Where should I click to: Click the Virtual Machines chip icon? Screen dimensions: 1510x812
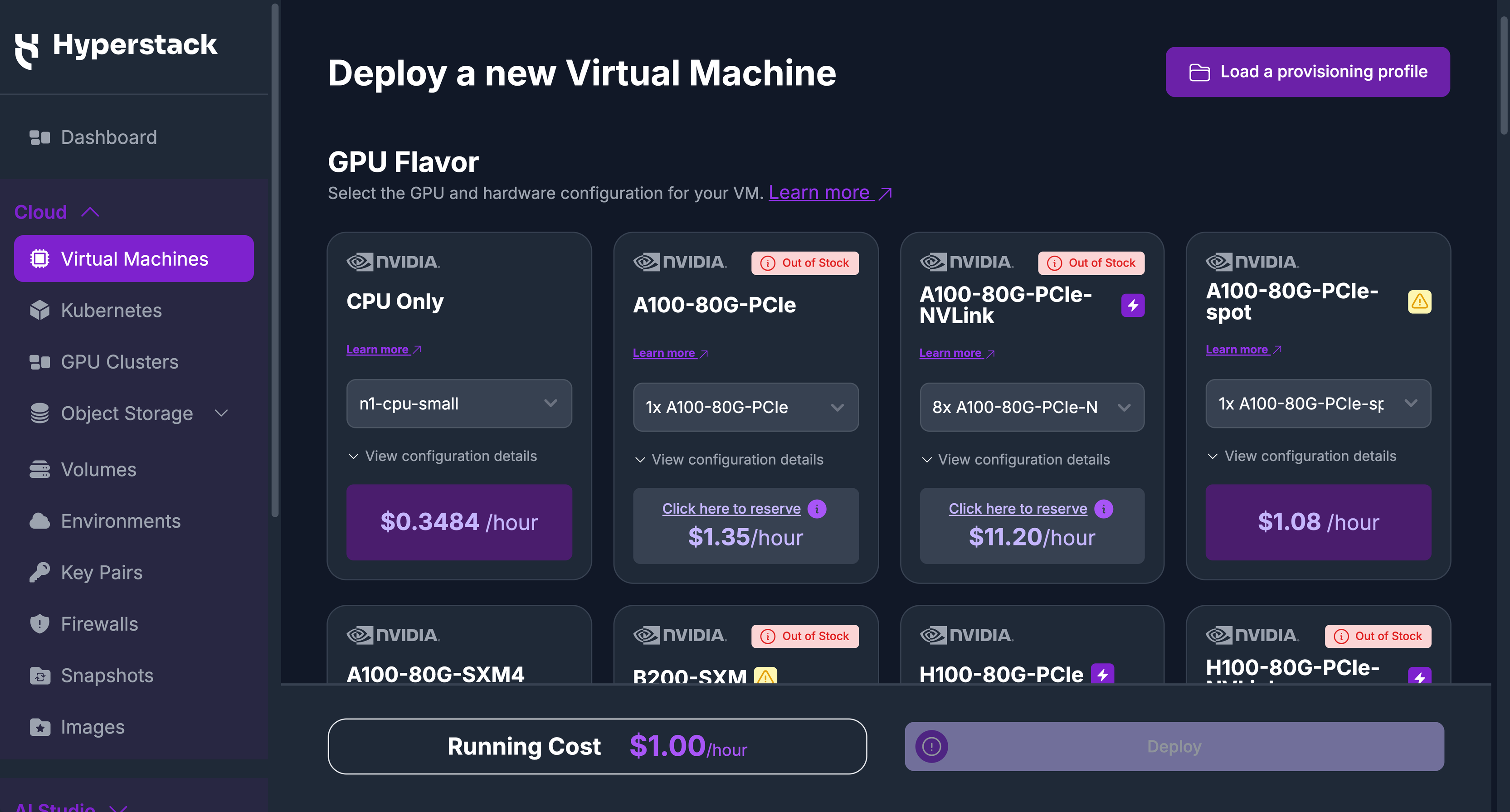pyautogui.click(x=40, y=258)
